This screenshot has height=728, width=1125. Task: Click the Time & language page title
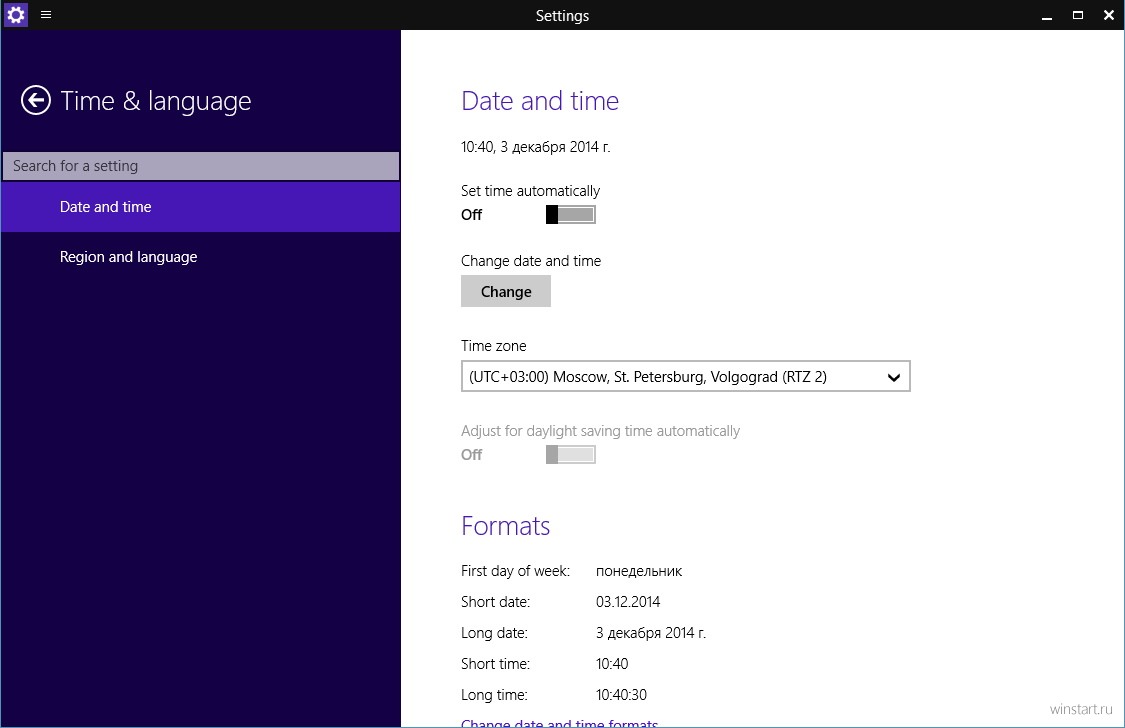(156, 101)
